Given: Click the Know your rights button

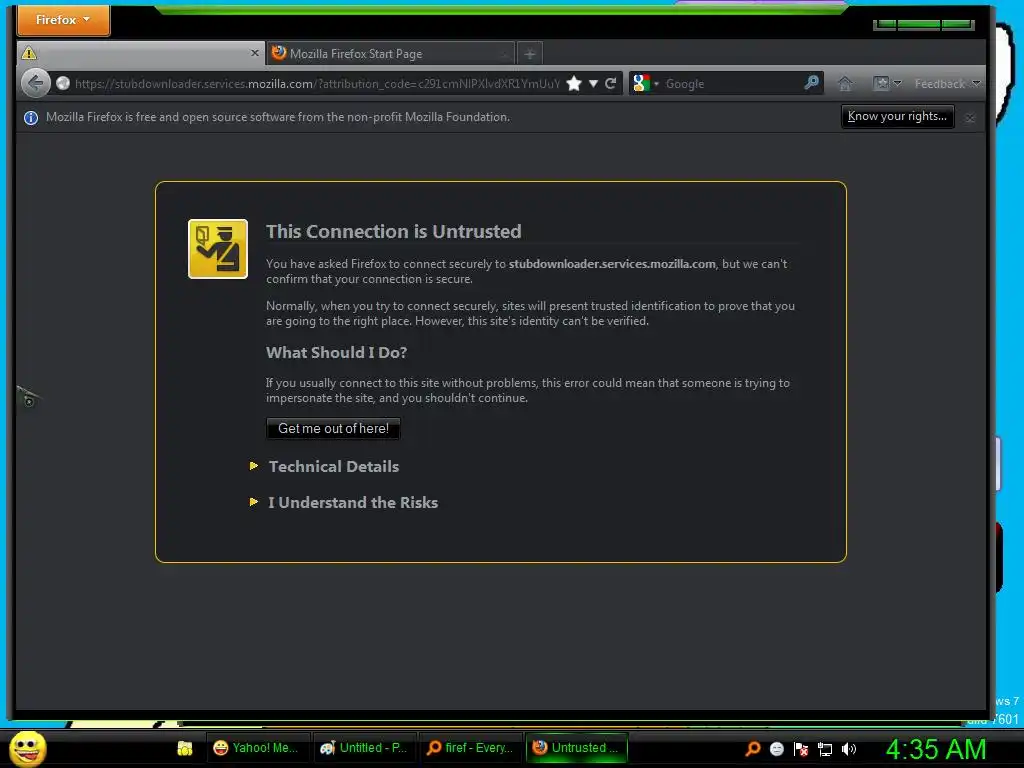Looking at the screenshot, I should click(x=897, y=116).
